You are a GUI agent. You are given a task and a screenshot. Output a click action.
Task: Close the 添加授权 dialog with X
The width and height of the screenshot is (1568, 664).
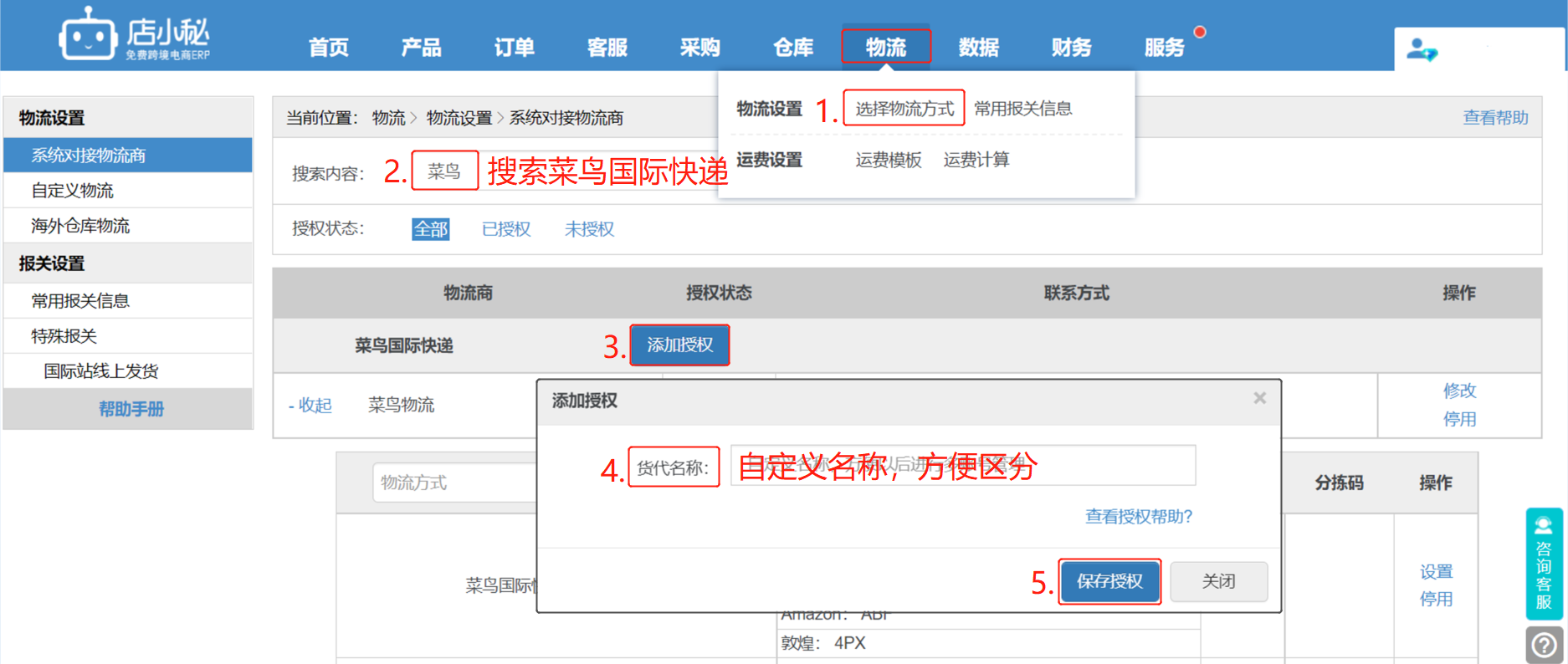(x=1259, y=398)
